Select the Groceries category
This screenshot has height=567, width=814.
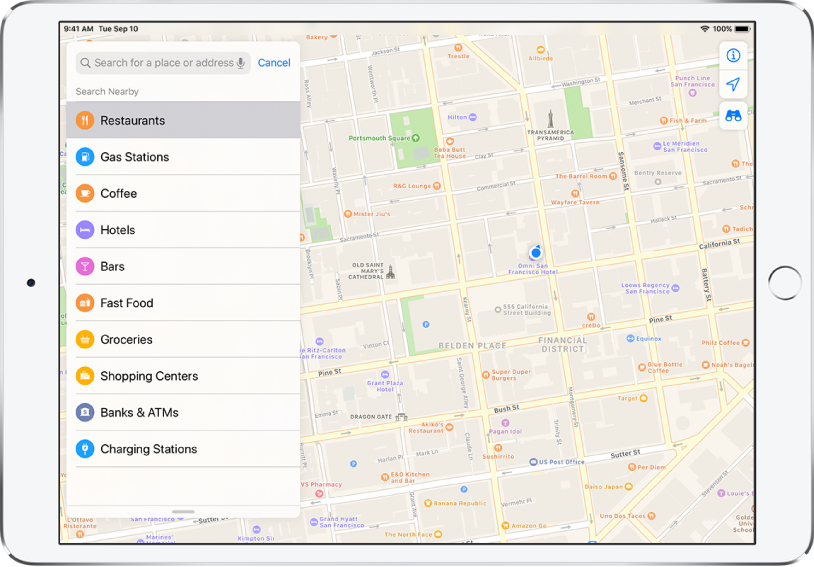click(x=126, y=340)
